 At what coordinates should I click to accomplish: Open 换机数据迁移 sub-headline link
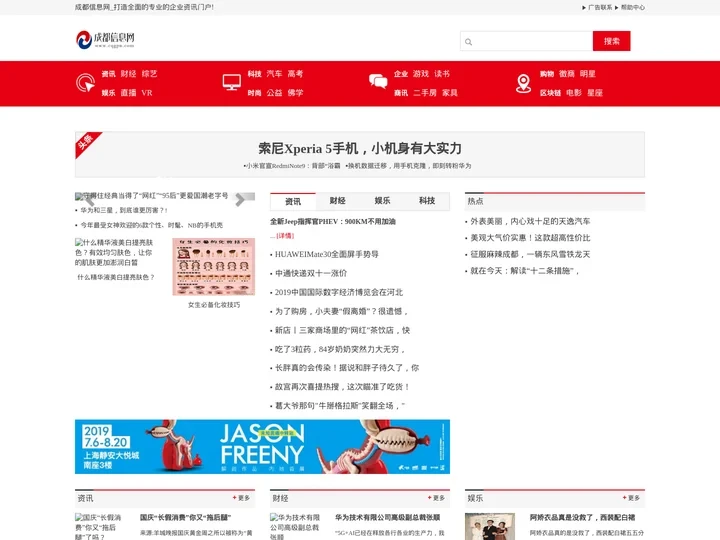409,166
